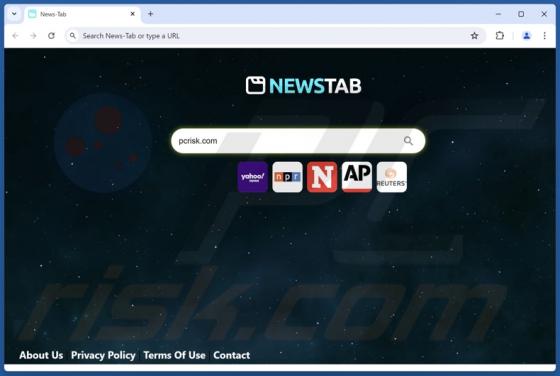Open the Chrome three-dot menu
Image resolution: width=560 pixels, height=376 pixels.
(545, 36)
